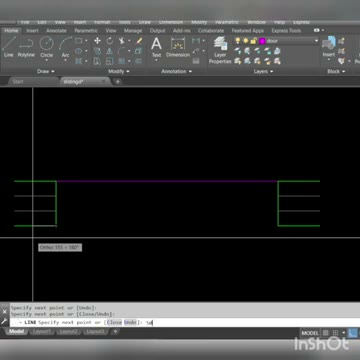Toggle grid display in status bar

pyautogui.click(x=326, y=333)
